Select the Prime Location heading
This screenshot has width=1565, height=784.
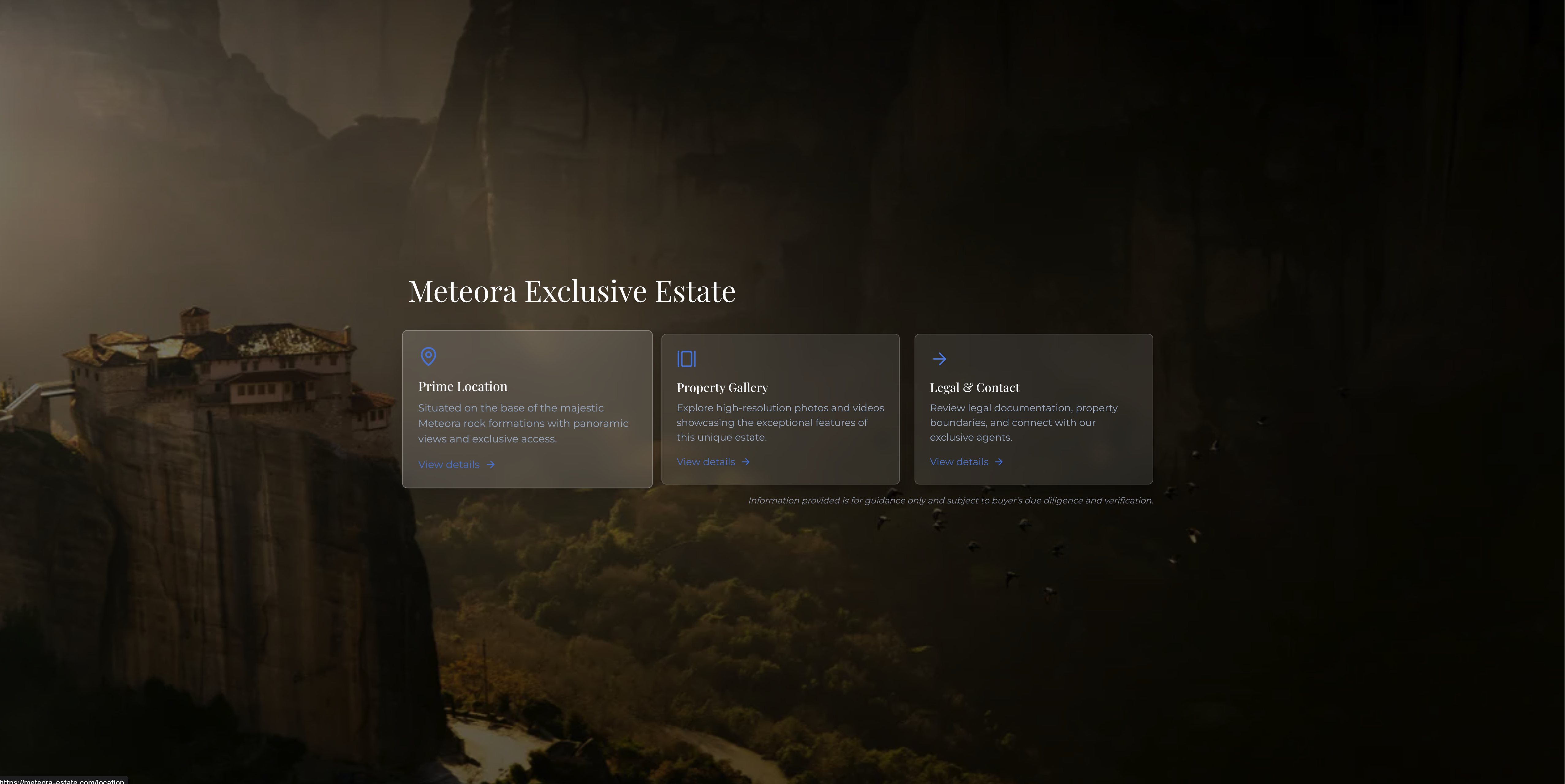(x=463, y=387)
